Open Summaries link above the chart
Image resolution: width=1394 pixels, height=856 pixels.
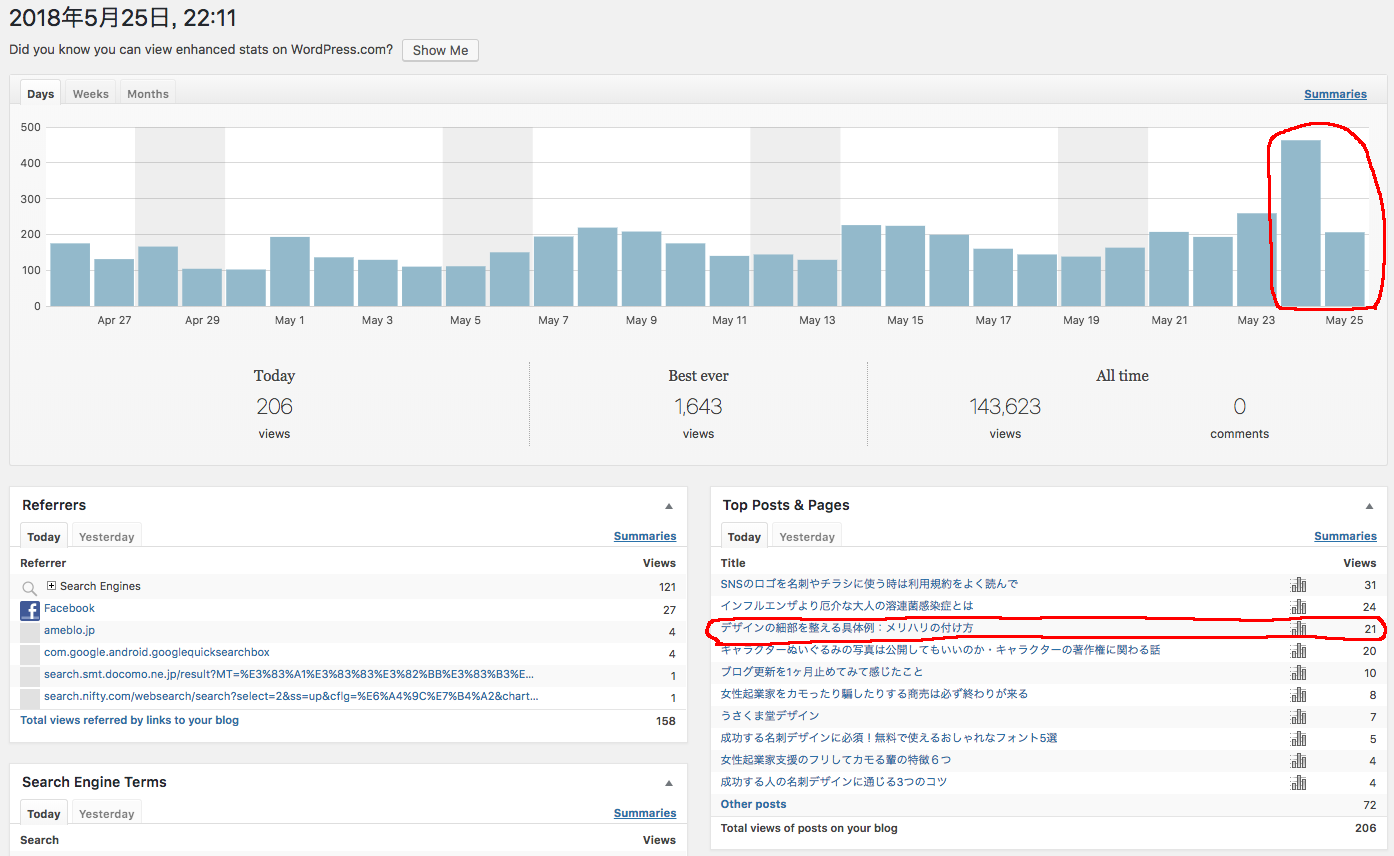point(1335,94)
